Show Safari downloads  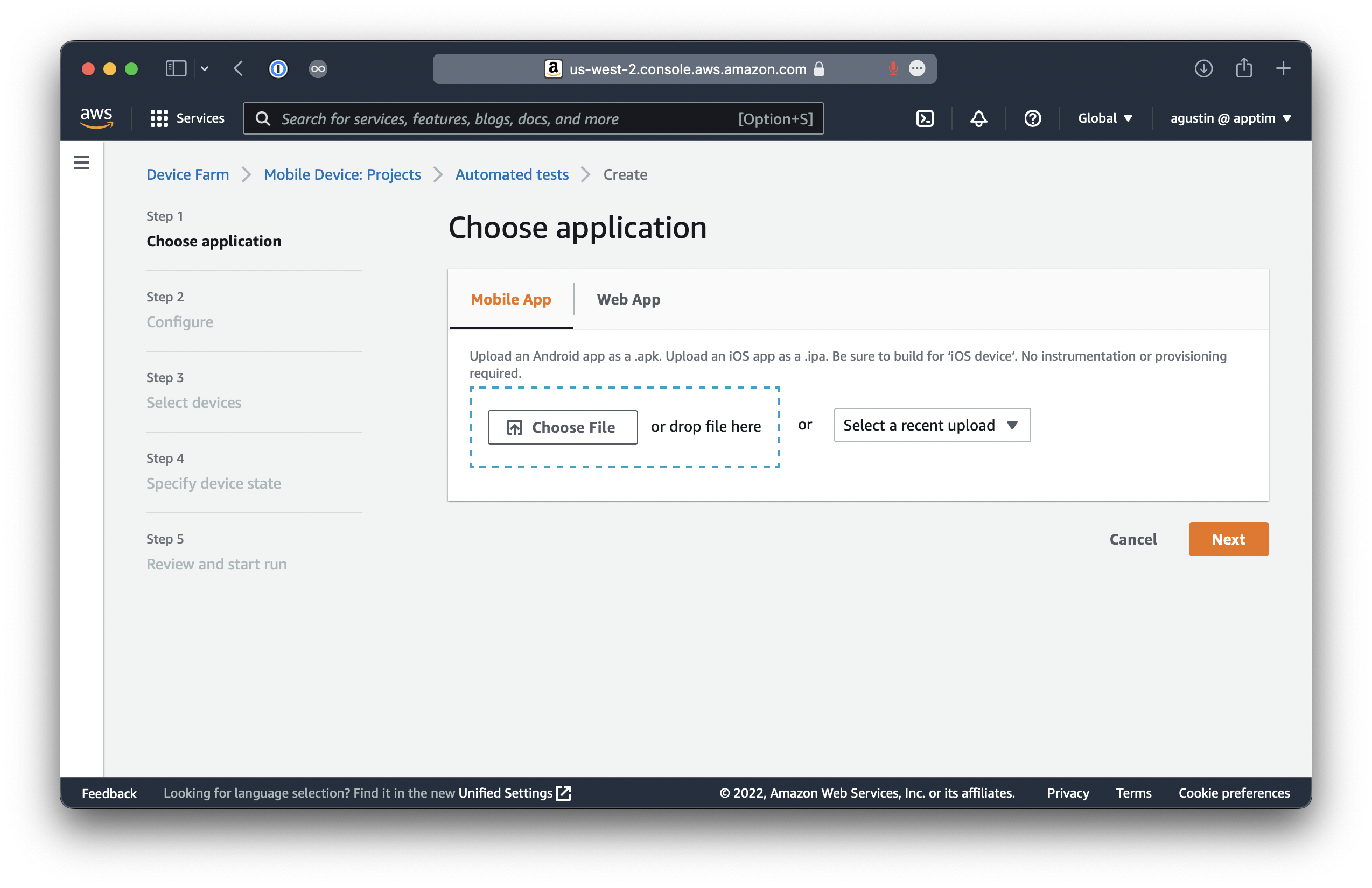tap(1203, 68)
